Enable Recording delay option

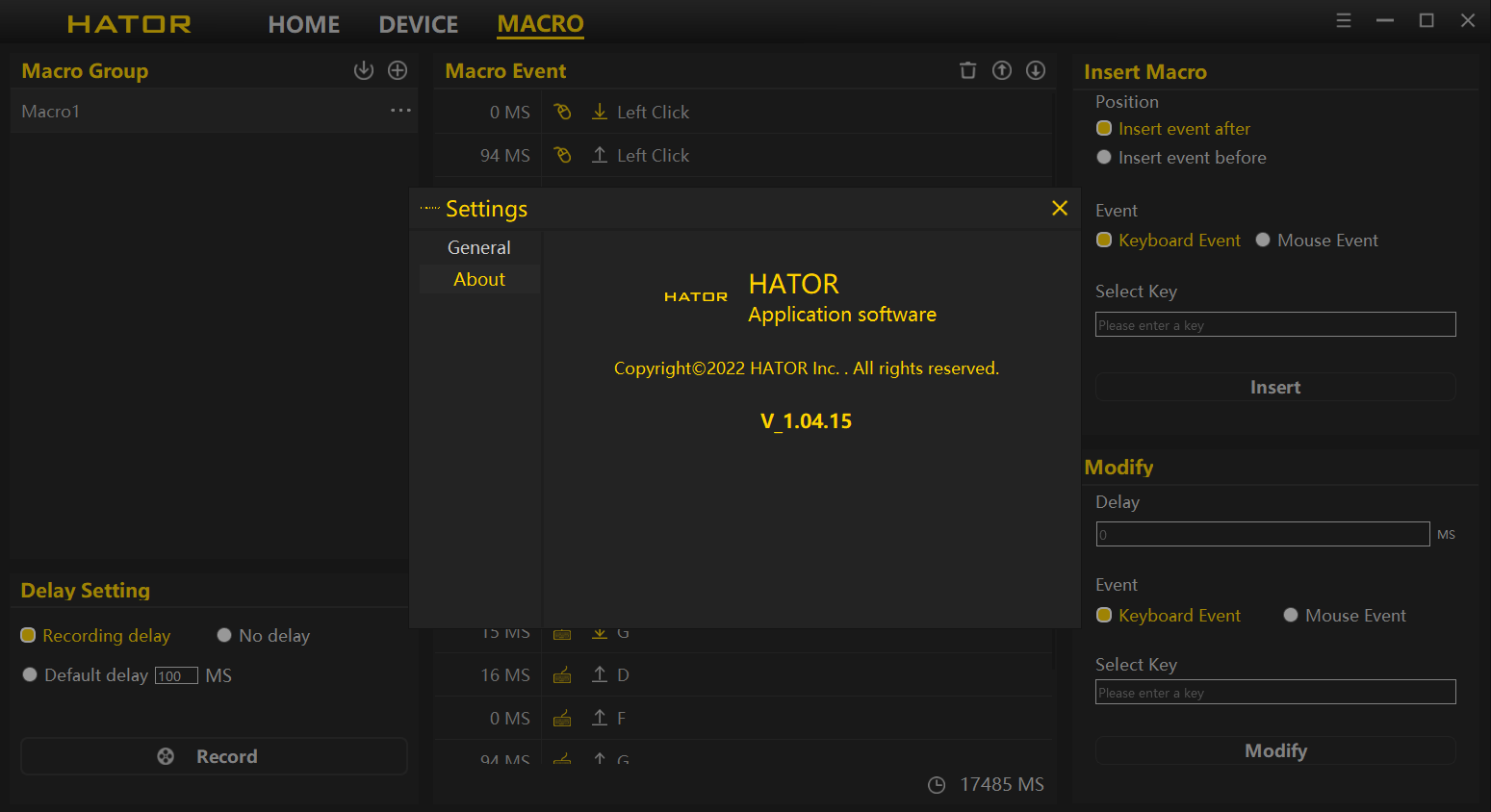pyautogui.click(x=95, y=636)
